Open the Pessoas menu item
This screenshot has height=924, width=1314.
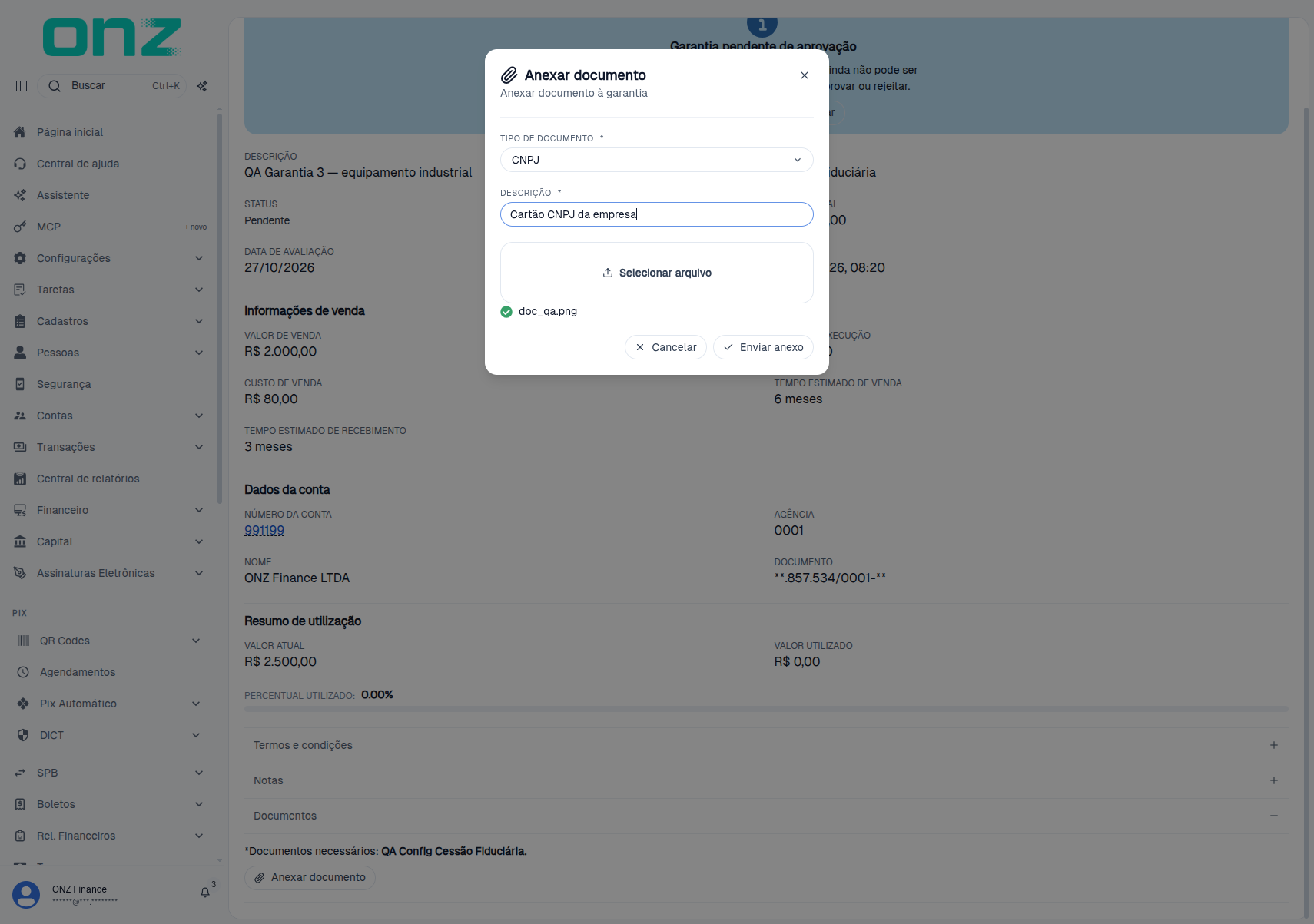coord(110,353)
